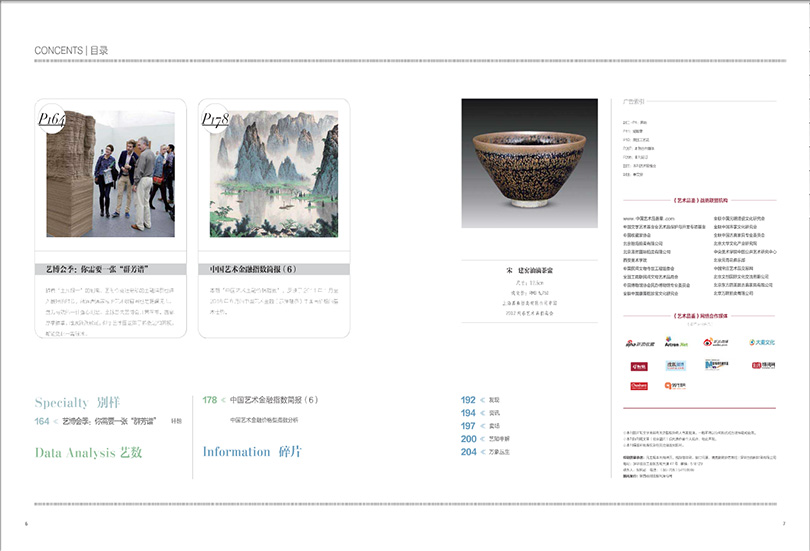The height and width of the screenshot is (551, 810).
Task: Click the Information 碎片 section heading
Action: coord(252,452)
